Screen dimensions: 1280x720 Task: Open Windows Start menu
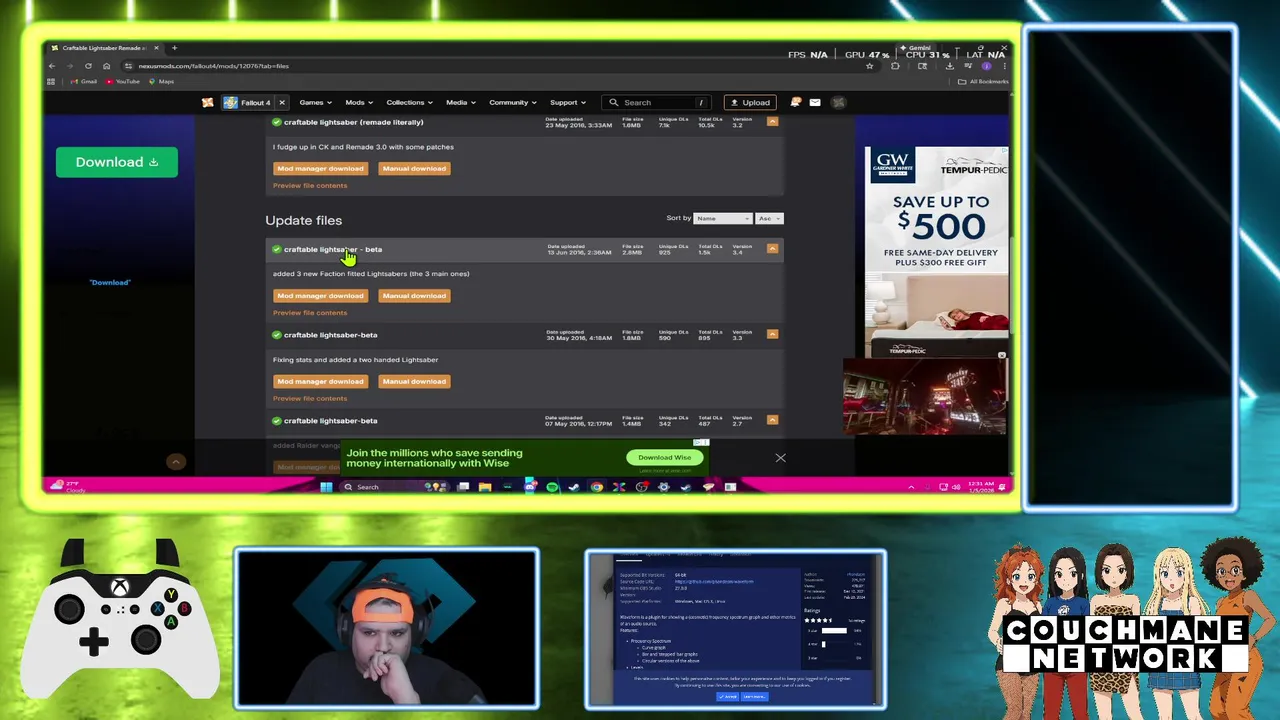click(326, 487)
